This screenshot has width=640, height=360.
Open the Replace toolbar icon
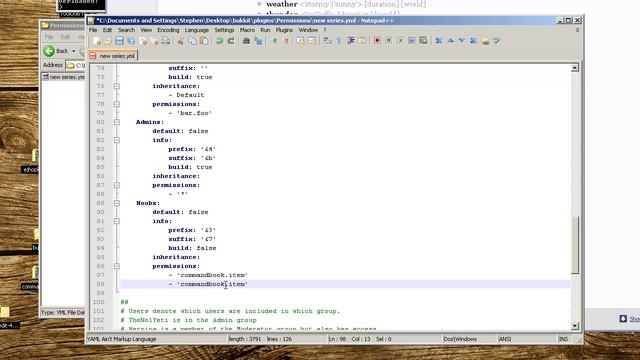click(258, 41)
